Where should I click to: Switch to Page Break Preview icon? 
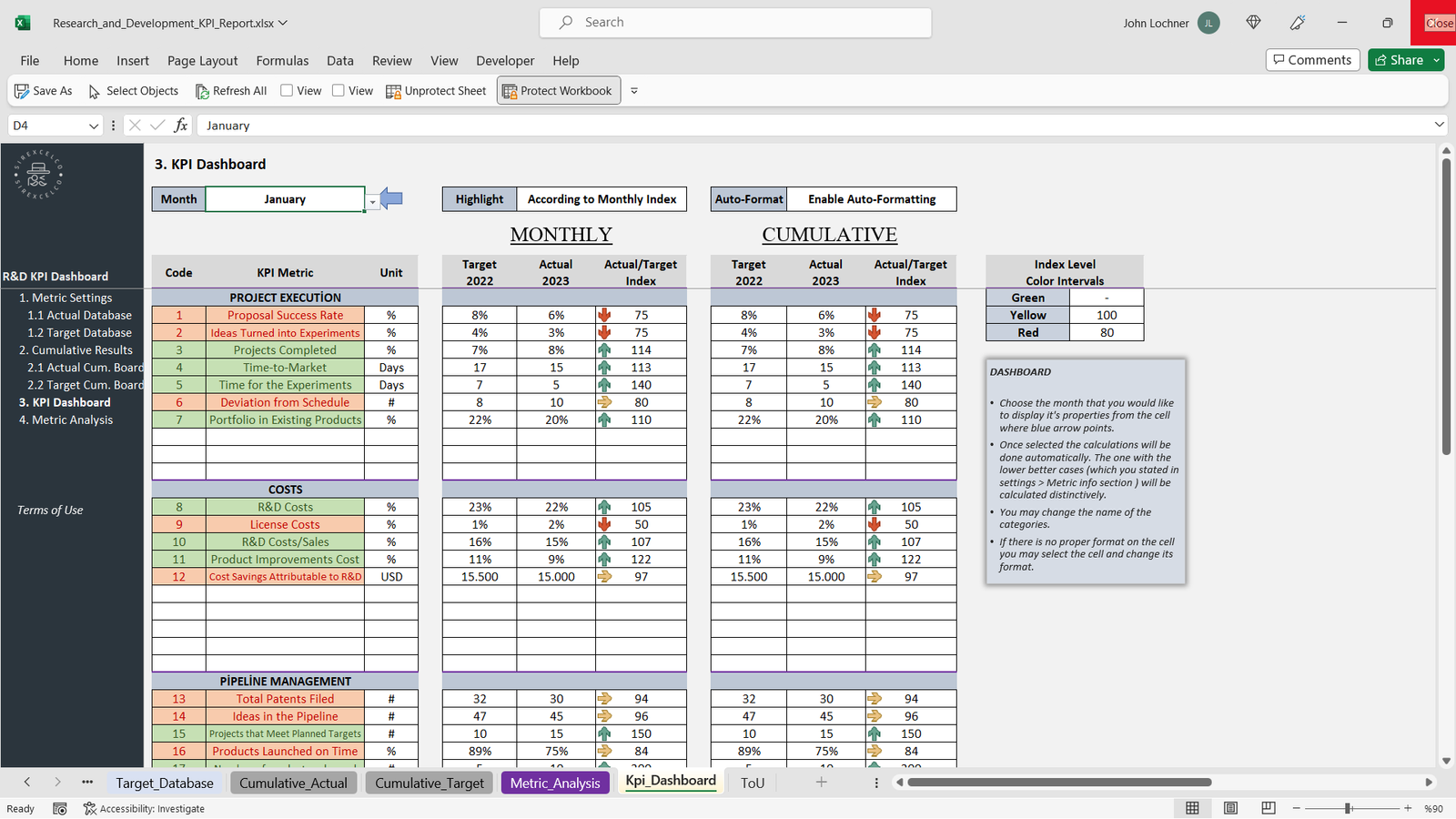[1269, 808]
